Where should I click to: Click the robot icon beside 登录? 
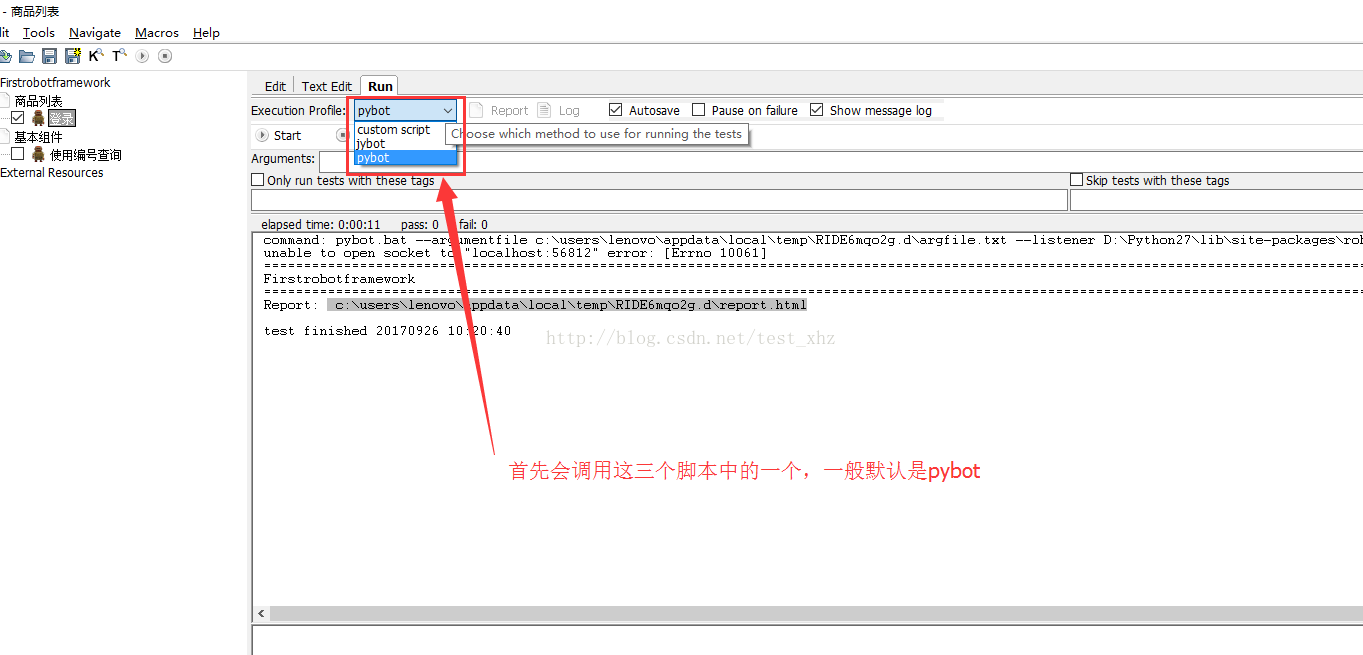38,118
